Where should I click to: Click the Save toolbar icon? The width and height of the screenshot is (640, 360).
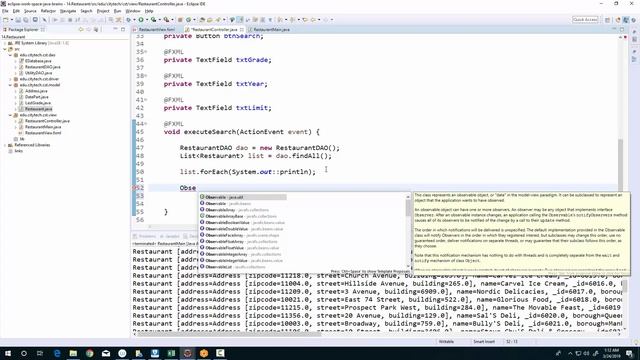click(x=18, y=20)
